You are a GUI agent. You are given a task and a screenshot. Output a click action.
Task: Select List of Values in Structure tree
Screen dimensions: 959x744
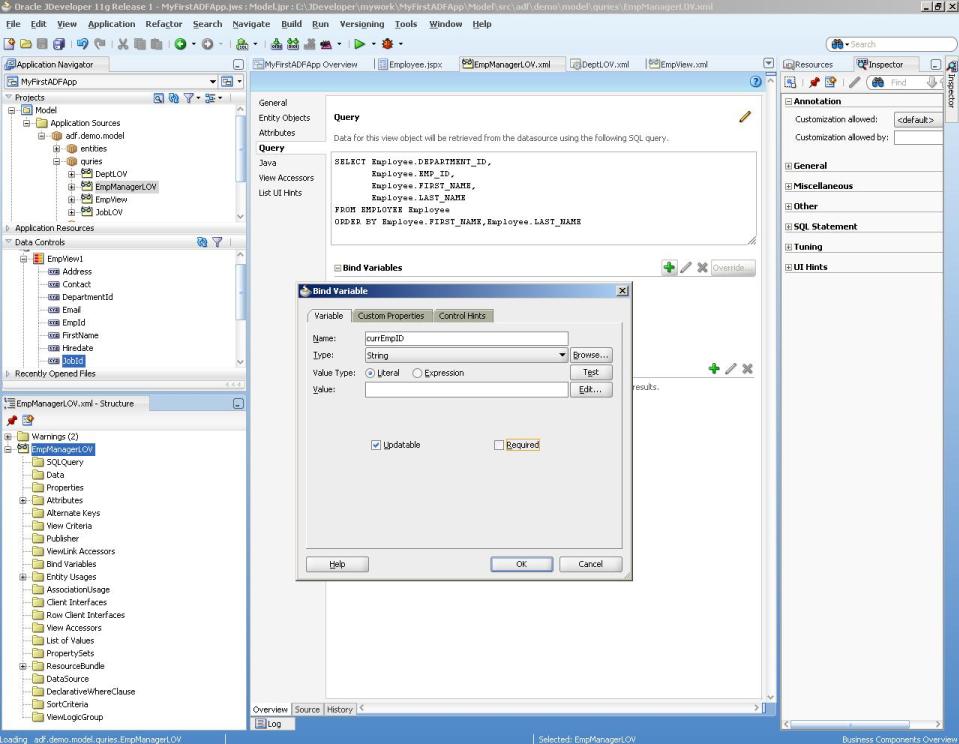[x=70, y=641]
